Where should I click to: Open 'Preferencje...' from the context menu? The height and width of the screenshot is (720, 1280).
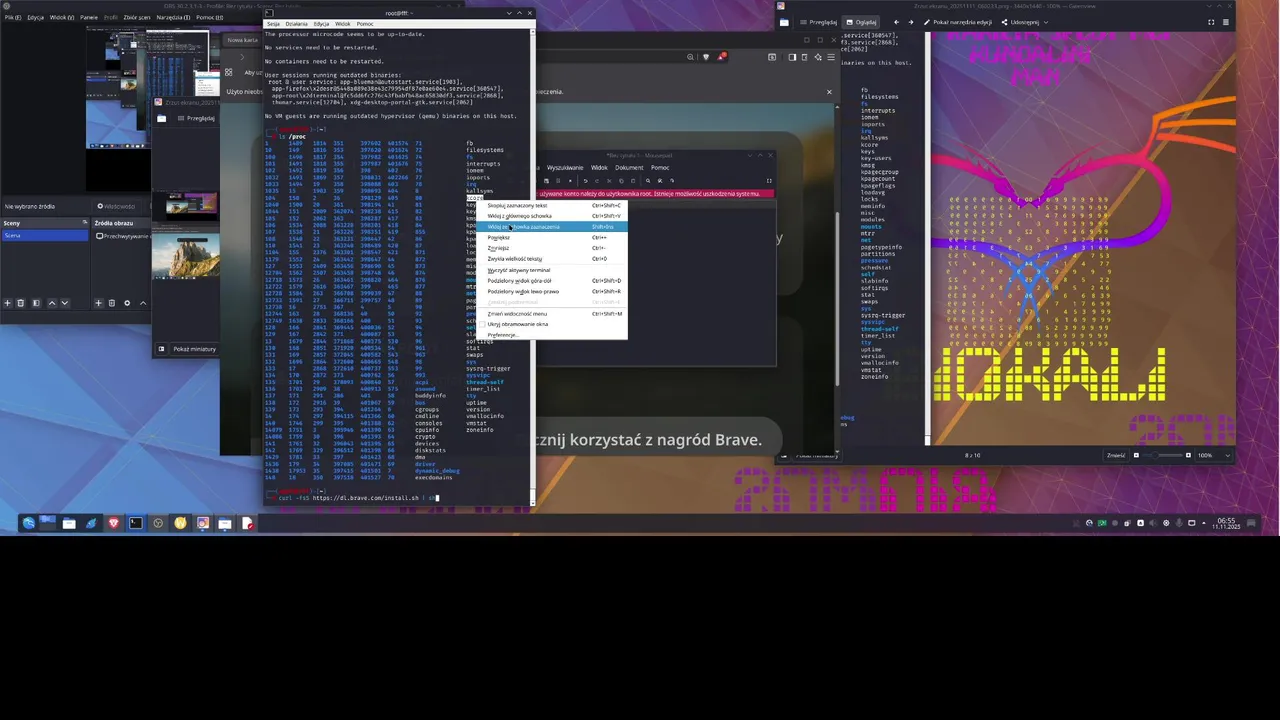click(x=553, y=335)
